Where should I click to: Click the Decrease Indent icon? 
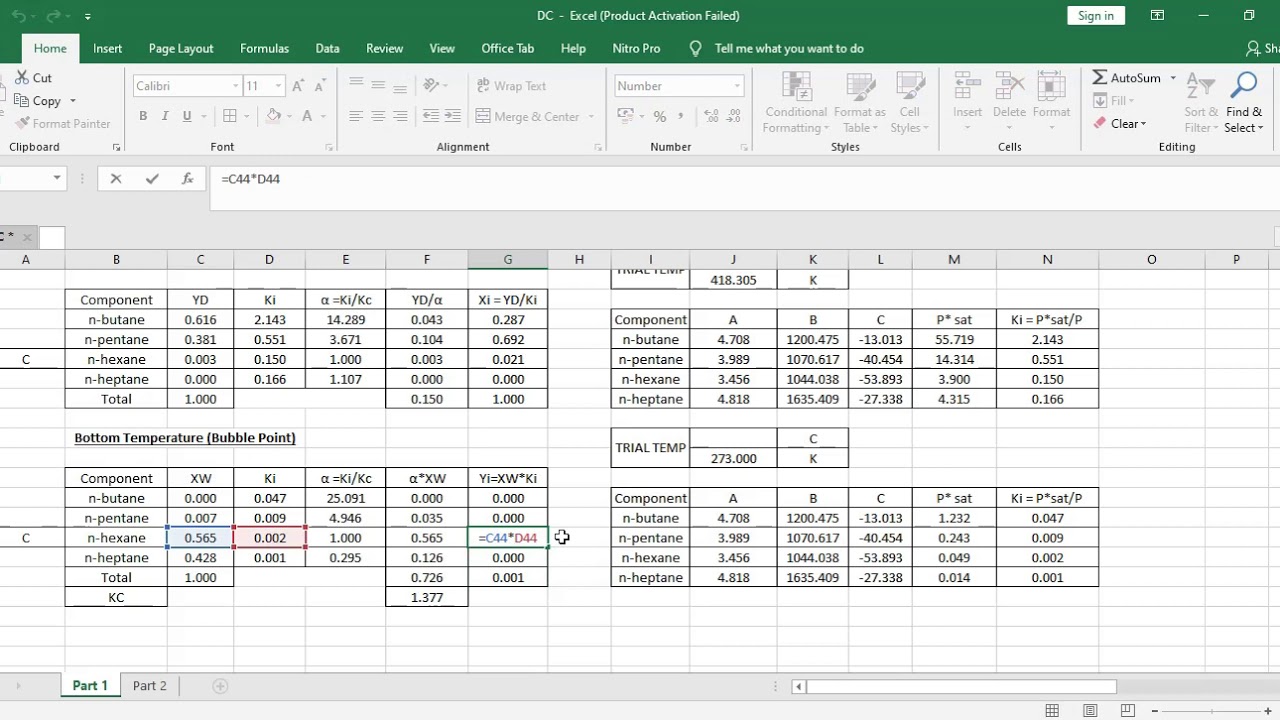point(430,116)
